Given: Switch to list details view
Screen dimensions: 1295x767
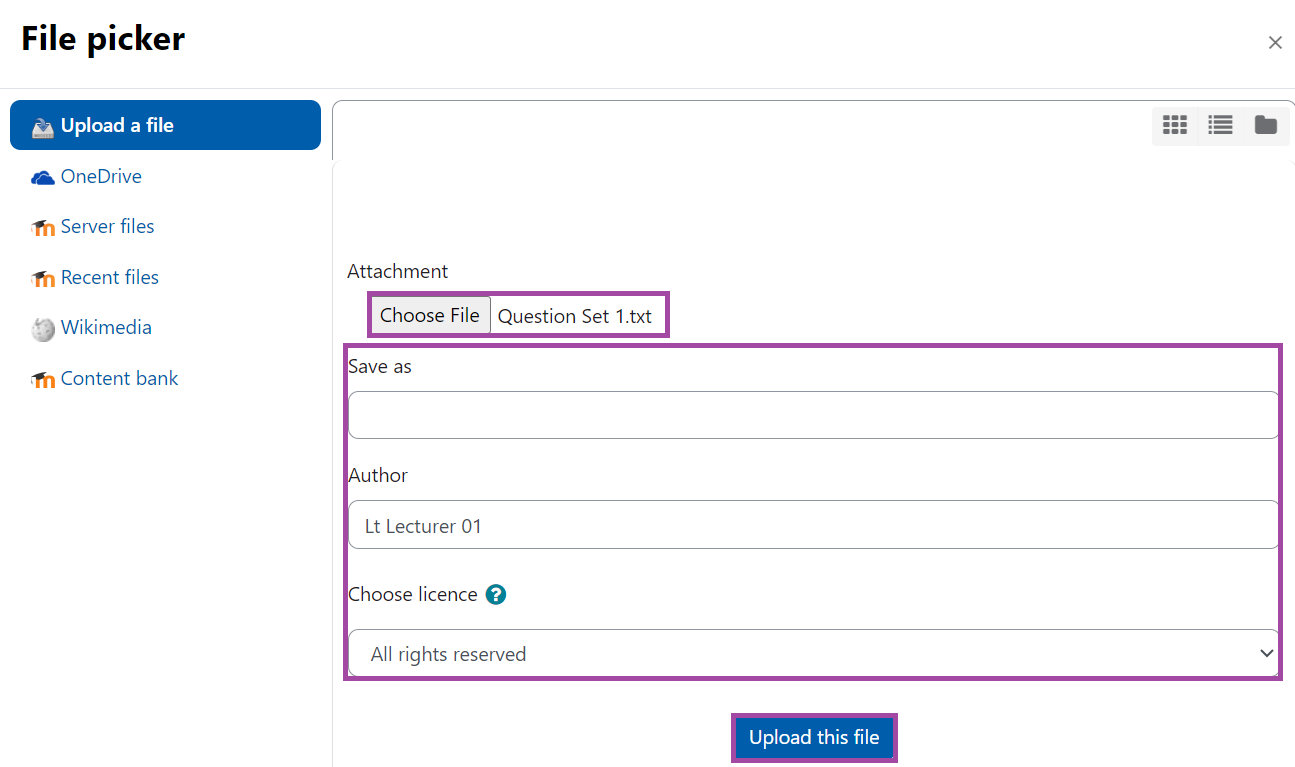Looking at the screenshot, I should pyautogui.click(x=1220, y=125).
